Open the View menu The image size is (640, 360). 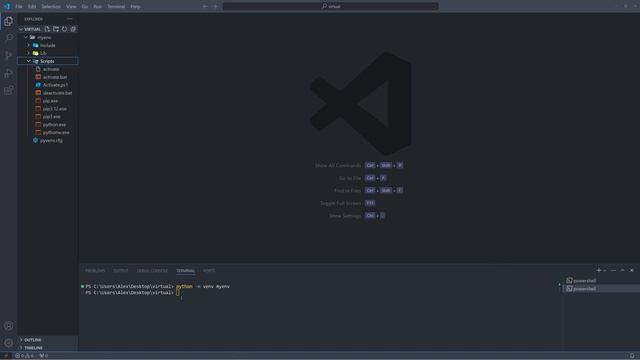pyautogui.click(x=71, y=7)
